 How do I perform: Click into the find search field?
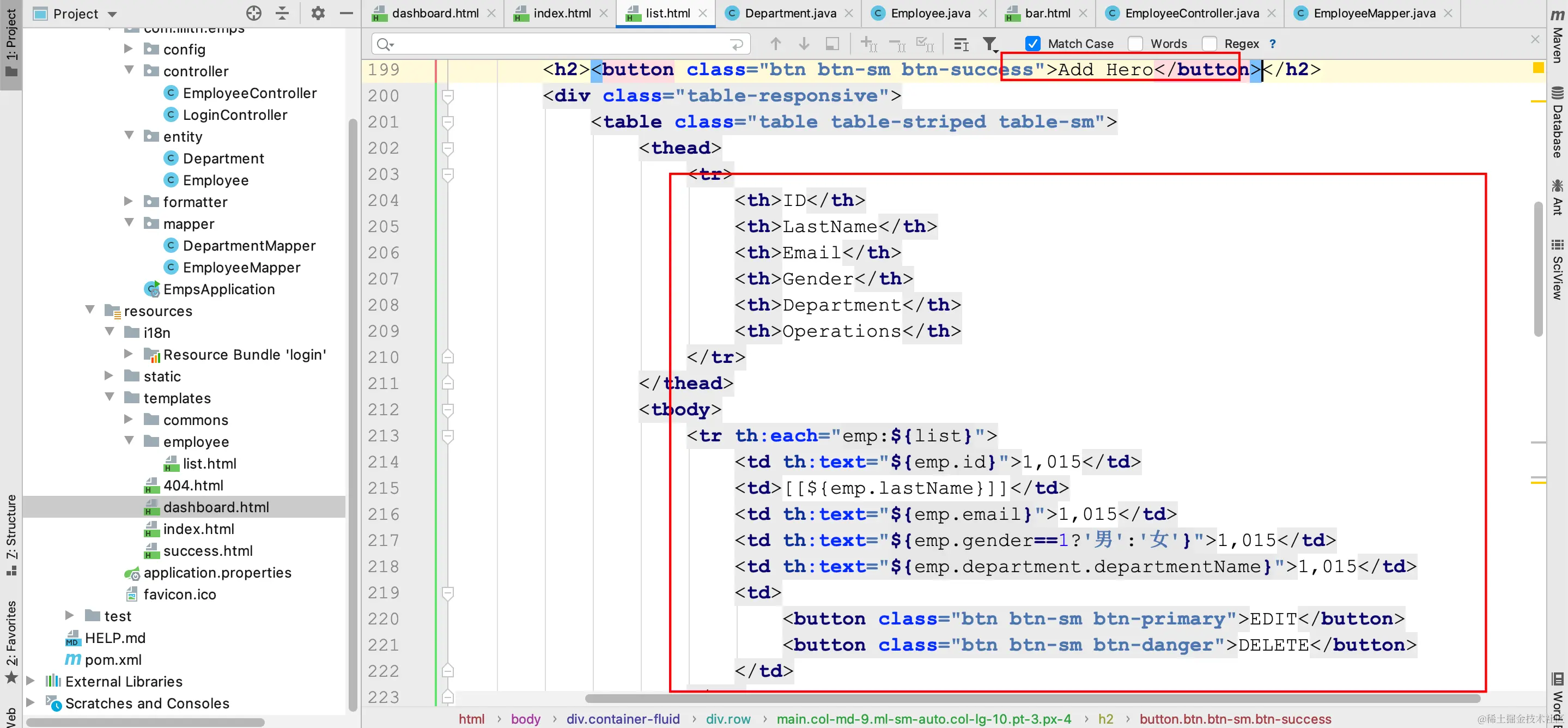(x=560, y=44)
